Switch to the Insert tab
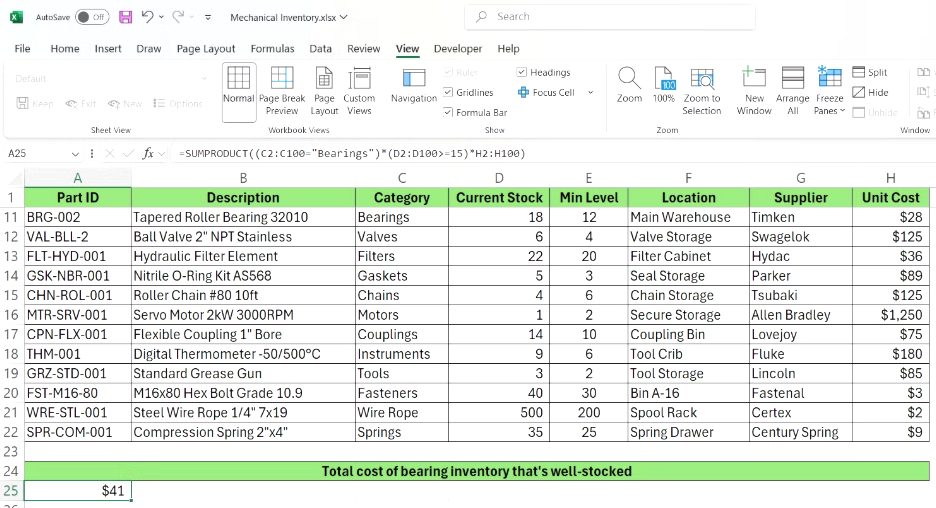Screen dimensions: 936x508 (x=108, y=48)
